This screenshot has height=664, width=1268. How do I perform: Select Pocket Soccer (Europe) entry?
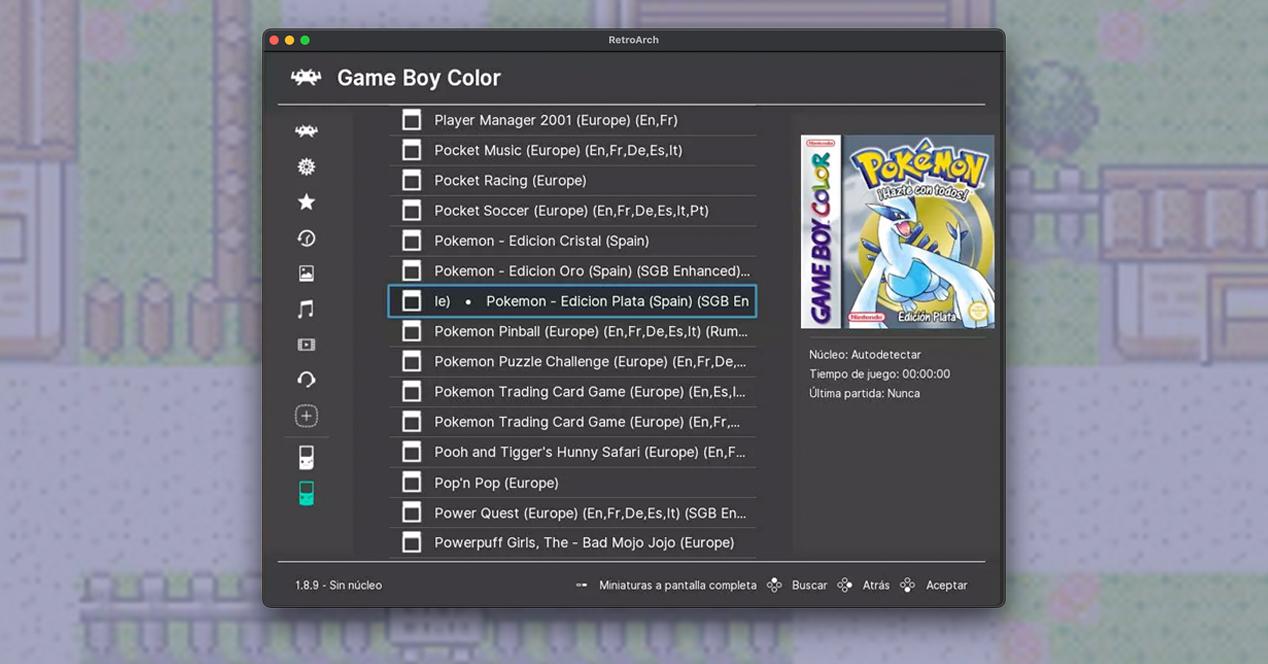573,210
